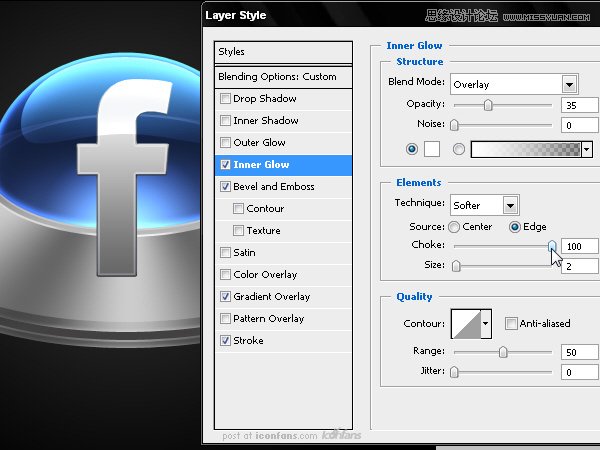Enable the Satin checkbox
The width and height of the screenshot is (600, 450).
tap(225, 253)
